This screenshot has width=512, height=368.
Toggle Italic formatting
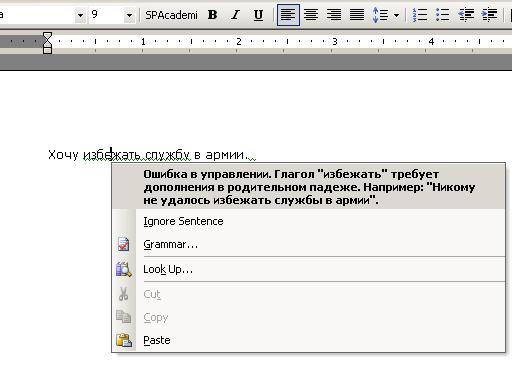235,15
